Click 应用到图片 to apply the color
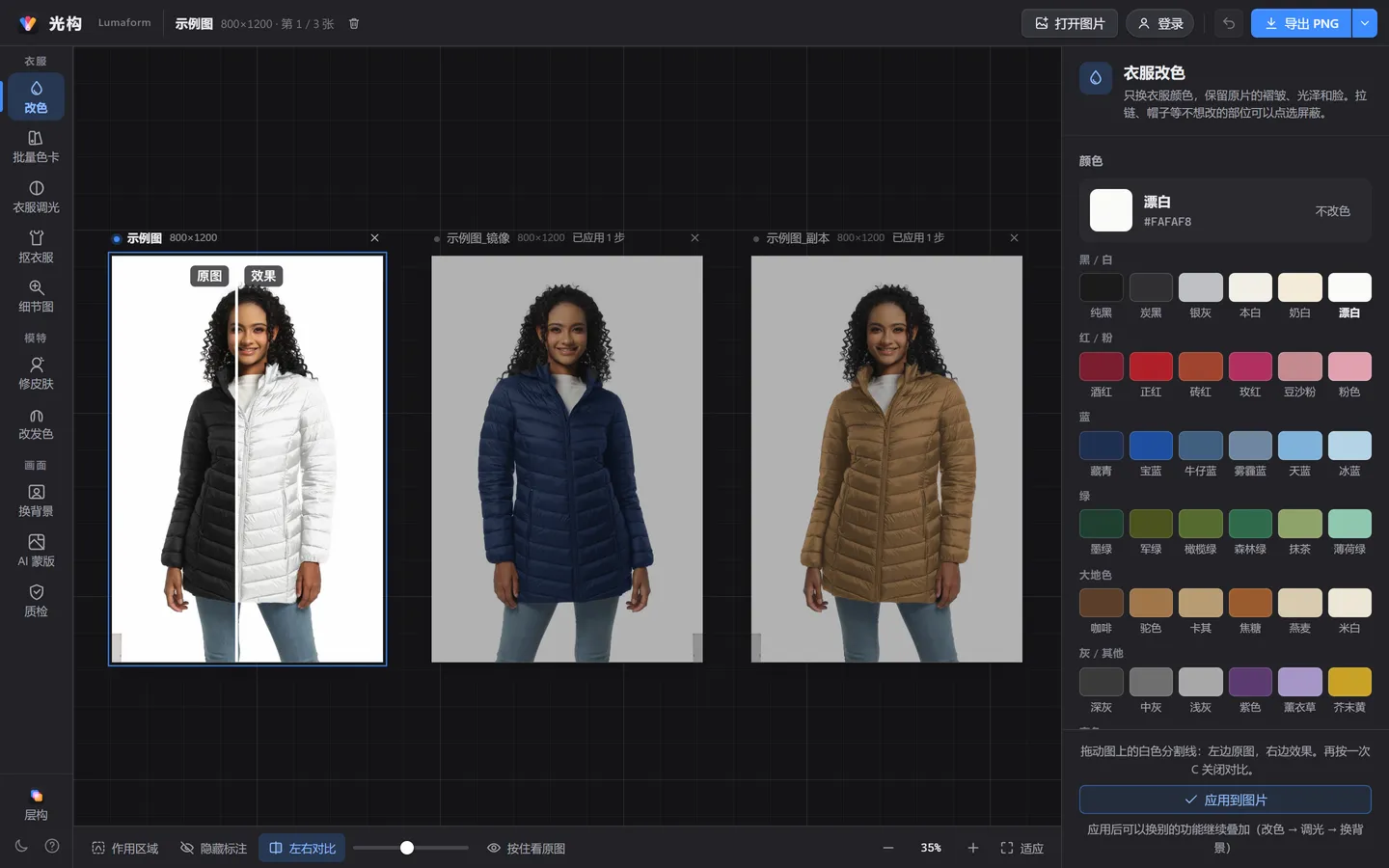 tap(1225, 800)
